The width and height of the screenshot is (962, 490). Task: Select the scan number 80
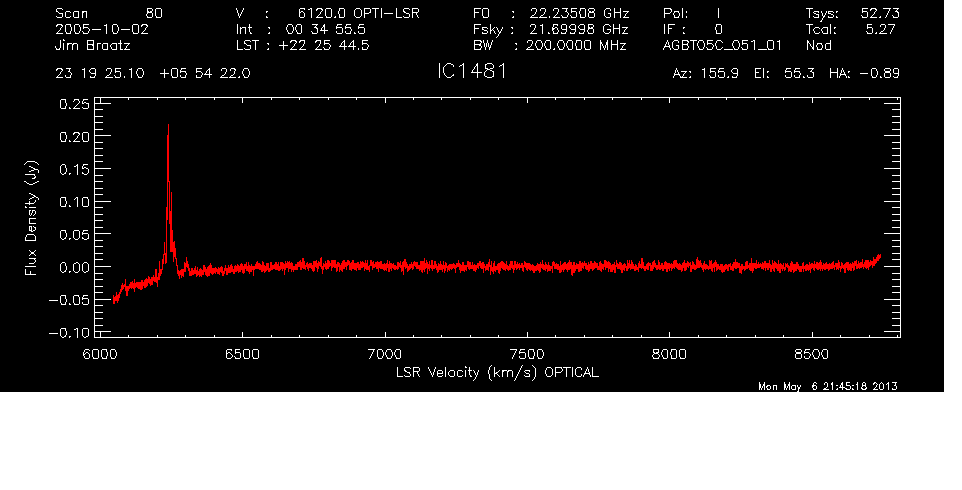pos(154,13)
